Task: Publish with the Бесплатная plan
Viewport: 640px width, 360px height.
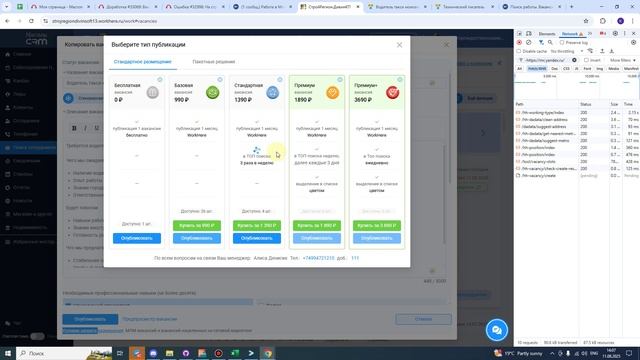Action: click(x=137, y=238)
